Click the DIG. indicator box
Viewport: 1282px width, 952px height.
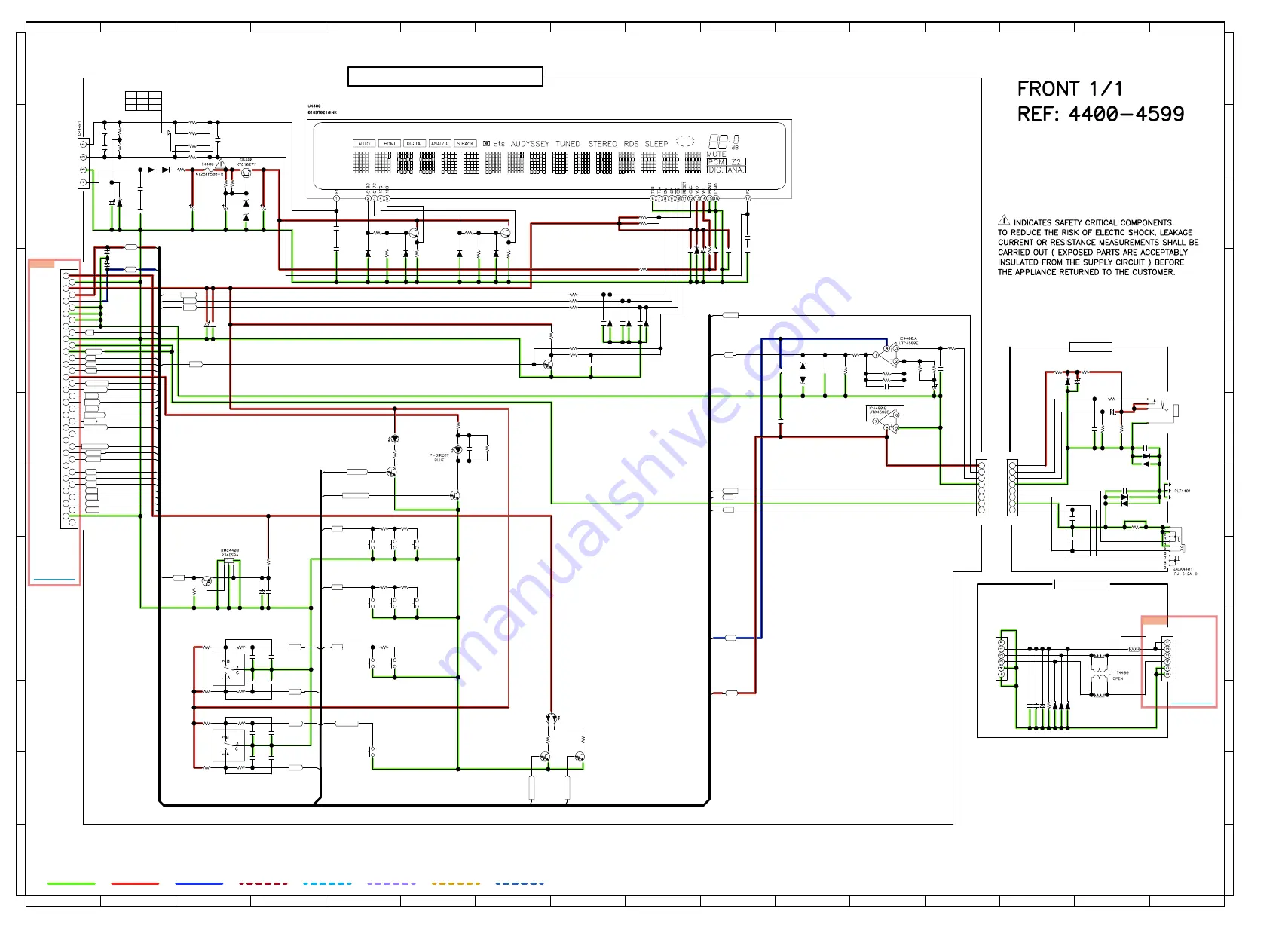[x=717, y=170]
